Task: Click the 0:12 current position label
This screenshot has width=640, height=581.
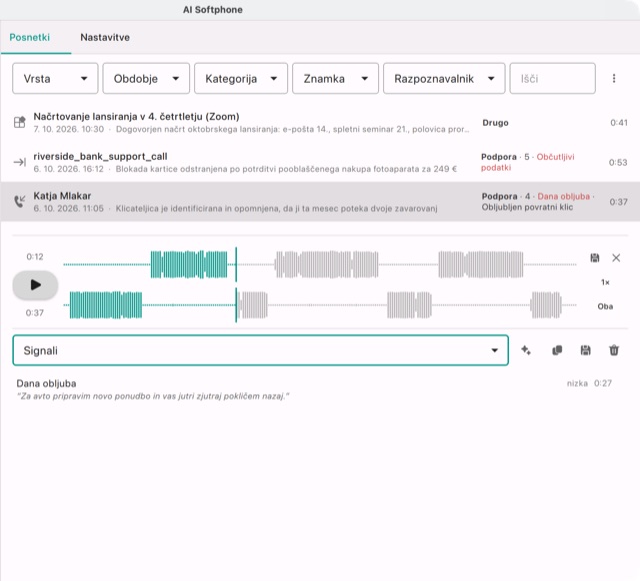Action: 35,257
